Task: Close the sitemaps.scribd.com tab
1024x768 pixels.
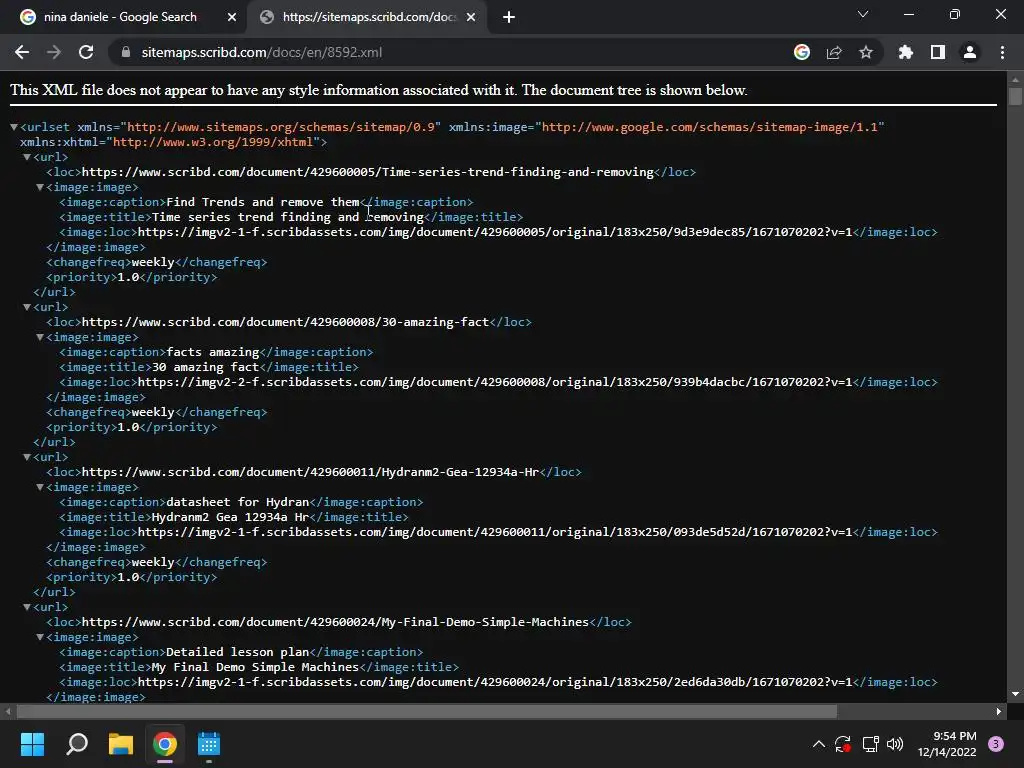Action: click(471, 17)
